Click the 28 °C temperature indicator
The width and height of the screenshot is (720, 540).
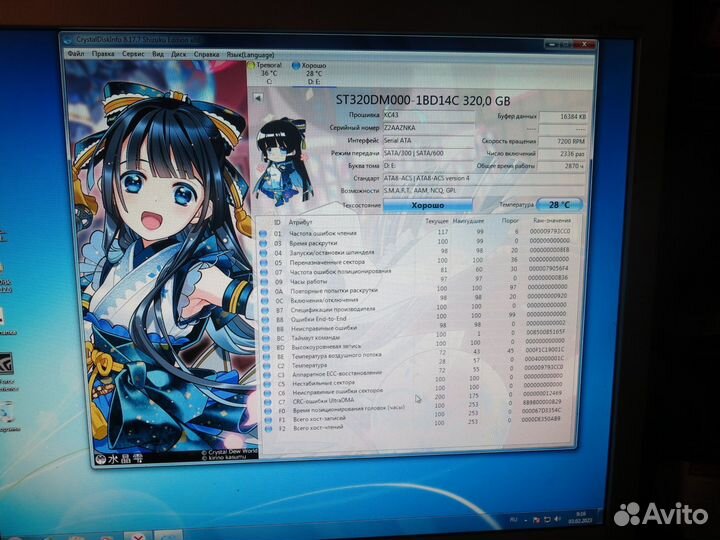point(552,203)
